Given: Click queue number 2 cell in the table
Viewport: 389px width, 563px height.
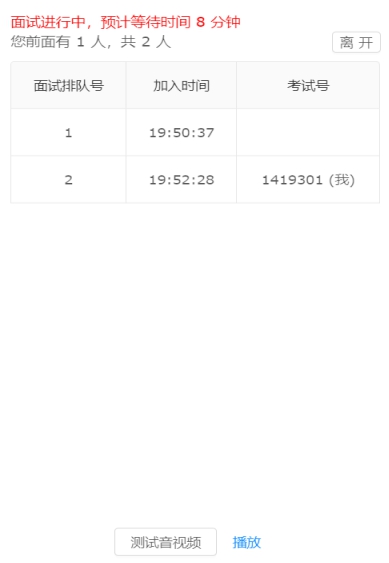Looking at the screenshot, I should (69, 180).
